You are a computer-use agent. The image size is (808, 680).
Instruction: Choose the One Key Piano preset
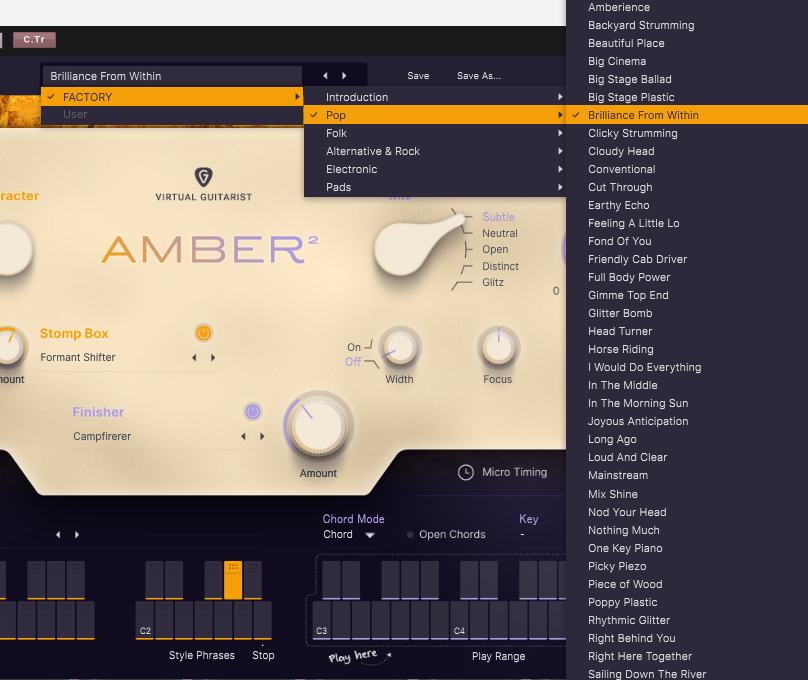click(687, 548)
